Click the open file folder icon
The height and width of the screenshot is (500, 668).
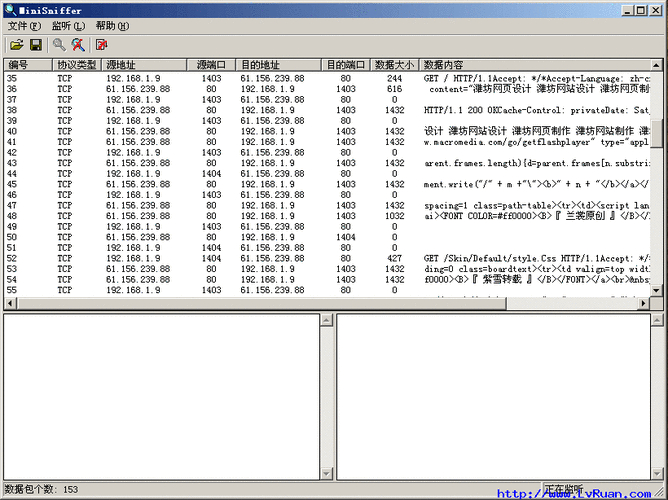coord(16,45)
